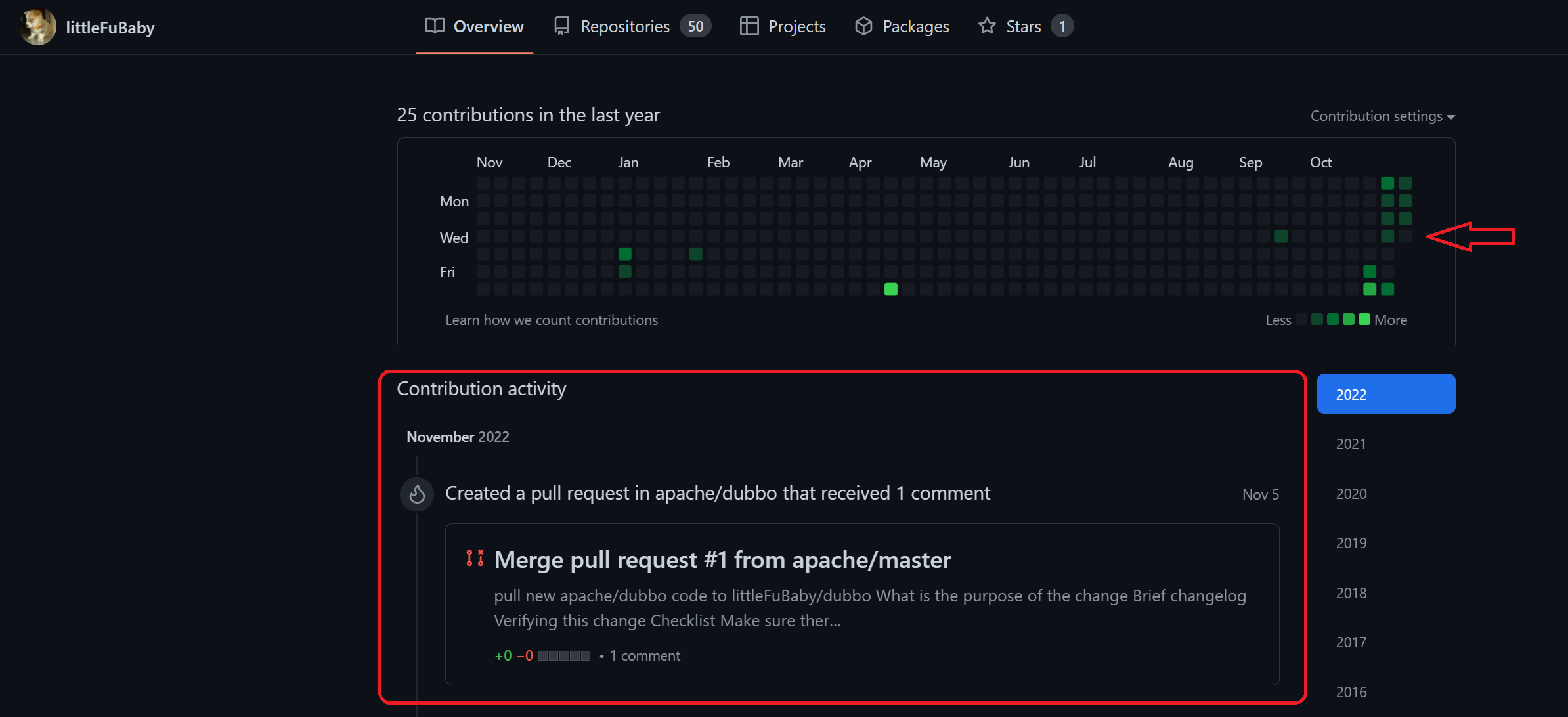Open the littleFuBaby username link
Image resolution: width=1568 pixels, height=717 pixels.
110,28
